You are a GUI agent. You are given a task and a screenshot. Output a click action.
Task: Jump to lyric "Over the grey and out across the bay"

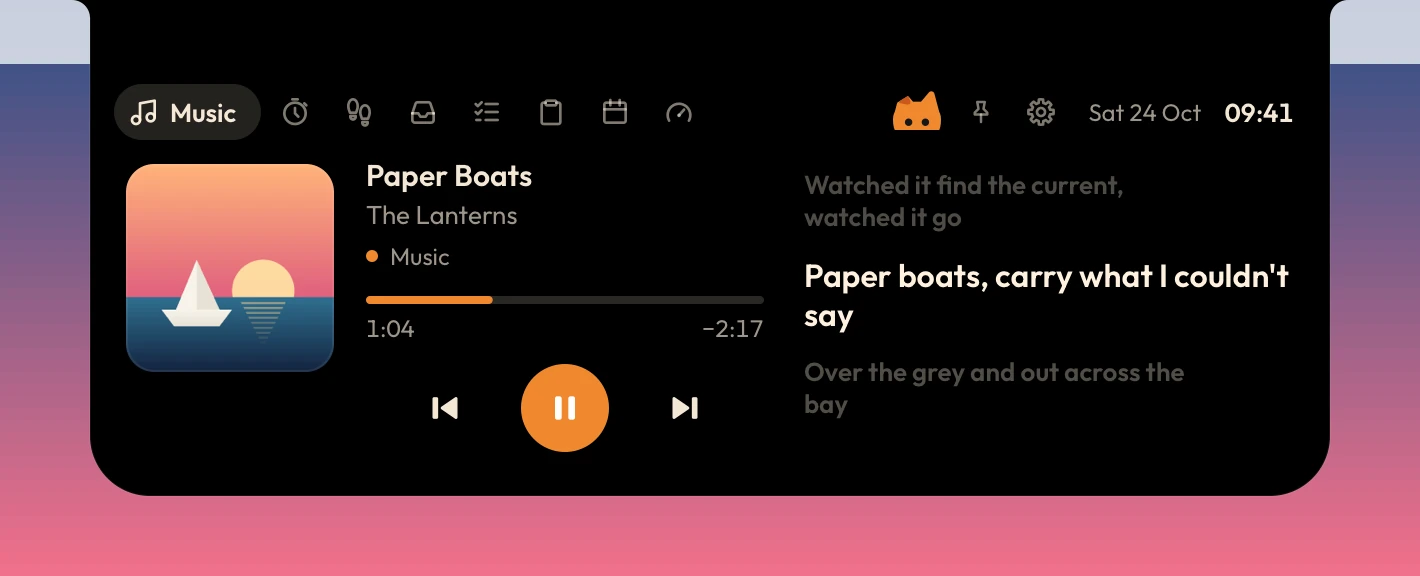pos(994,389)
